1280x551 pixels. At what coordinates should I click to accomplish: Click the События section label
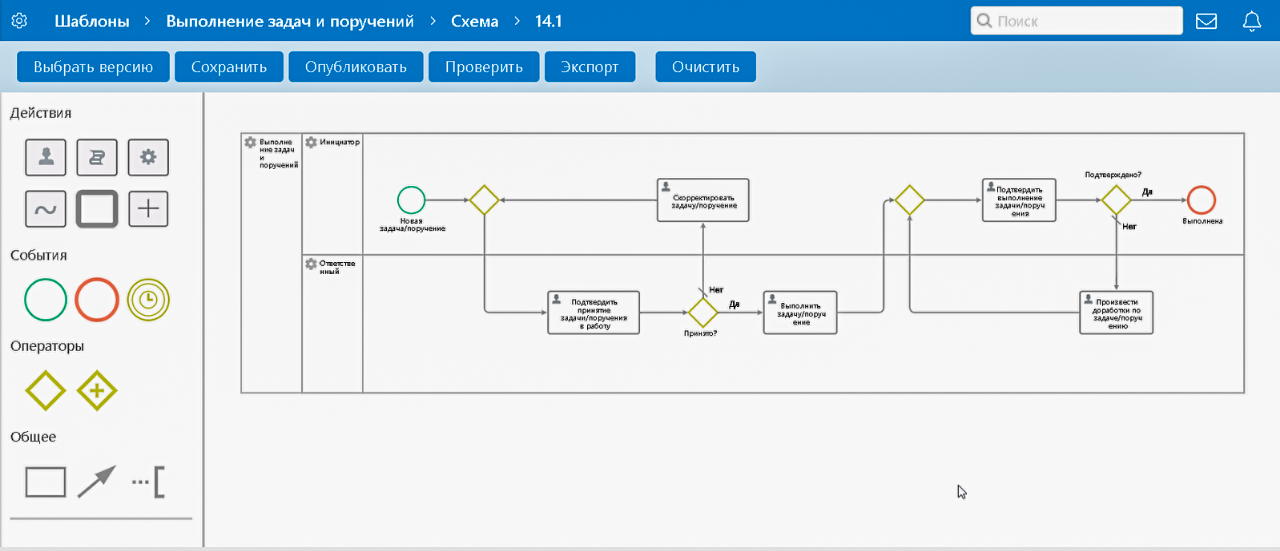pyautogui.click(x=39, y=255)
